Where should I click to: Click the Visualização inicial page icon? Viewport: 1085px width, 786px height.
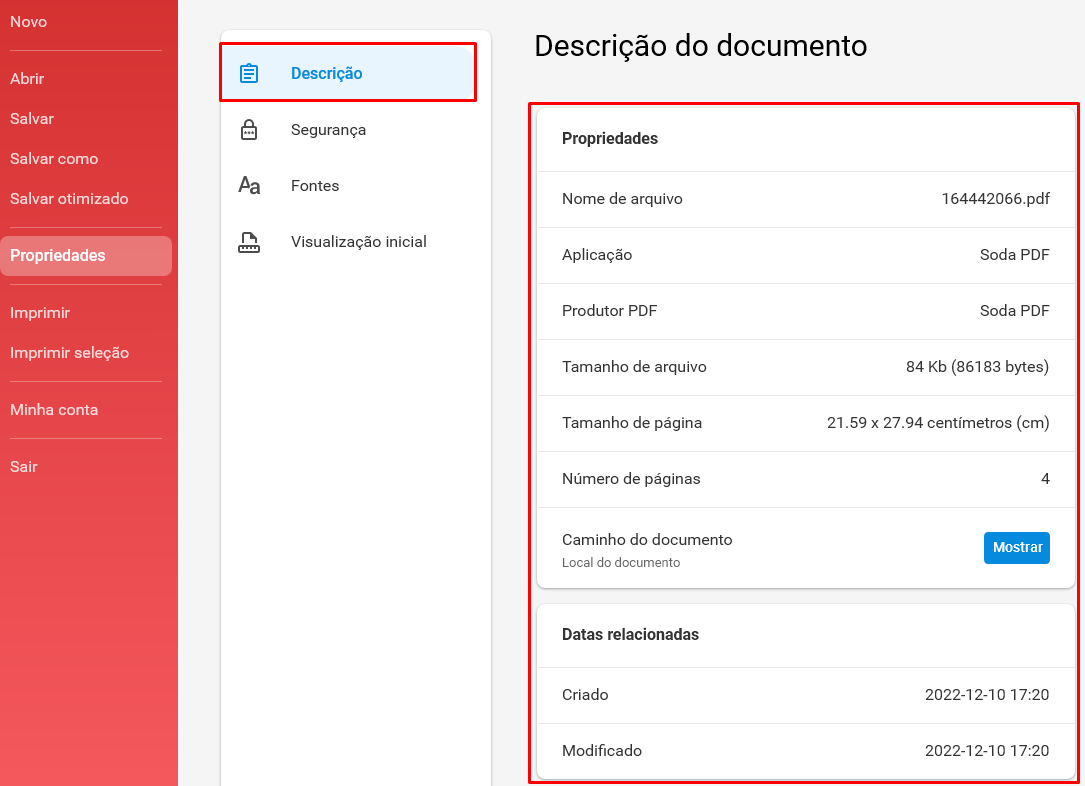[x=249, y=242]
